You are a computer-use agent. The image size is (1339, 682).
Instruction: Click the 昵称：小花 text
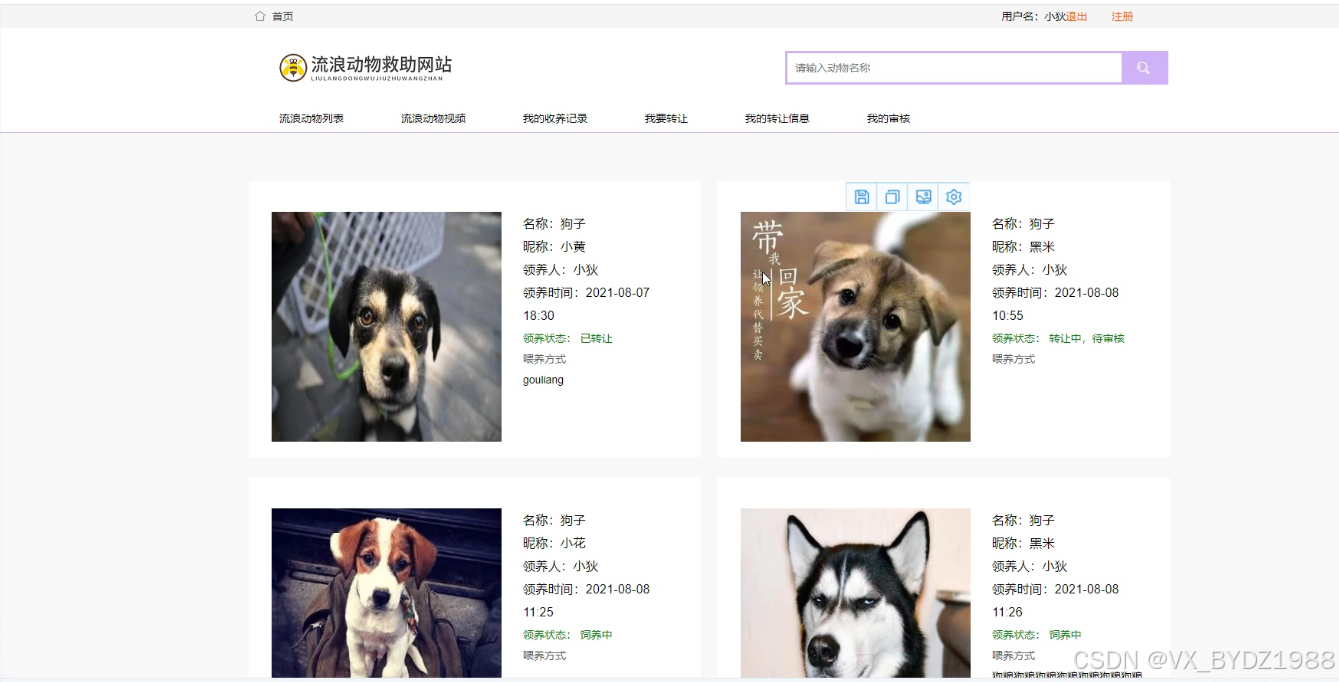coord(554,543)
